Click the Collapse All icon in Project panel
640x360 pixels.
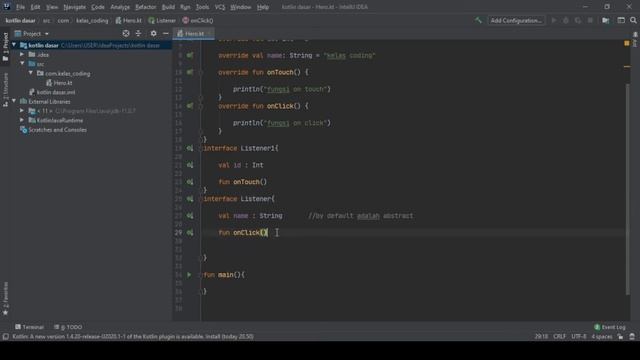[x=138, y=33]
